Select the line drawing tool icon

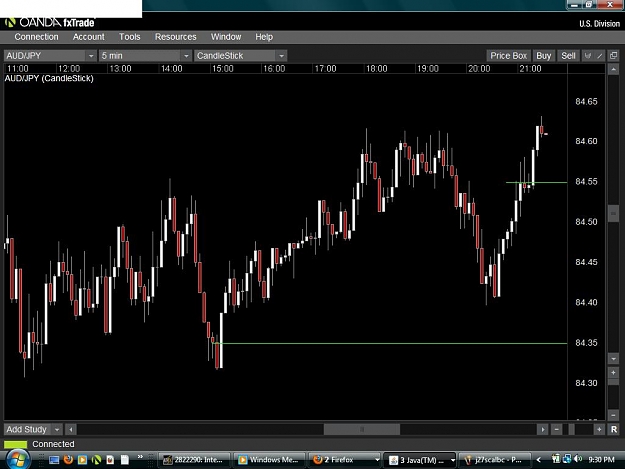600,56
